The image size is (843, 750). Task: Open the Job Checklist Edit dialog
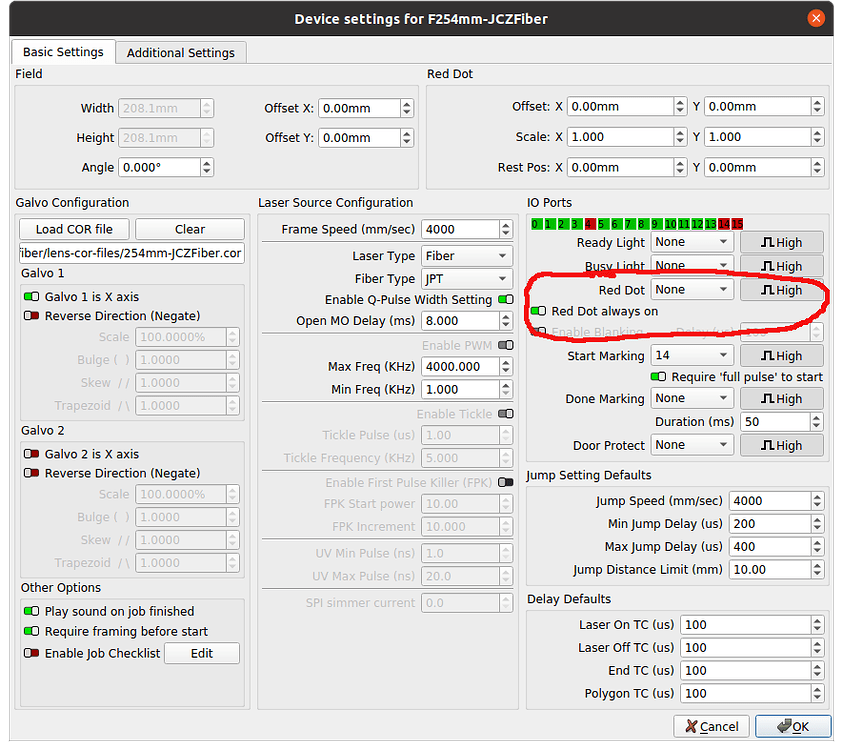tap(201, 652)
